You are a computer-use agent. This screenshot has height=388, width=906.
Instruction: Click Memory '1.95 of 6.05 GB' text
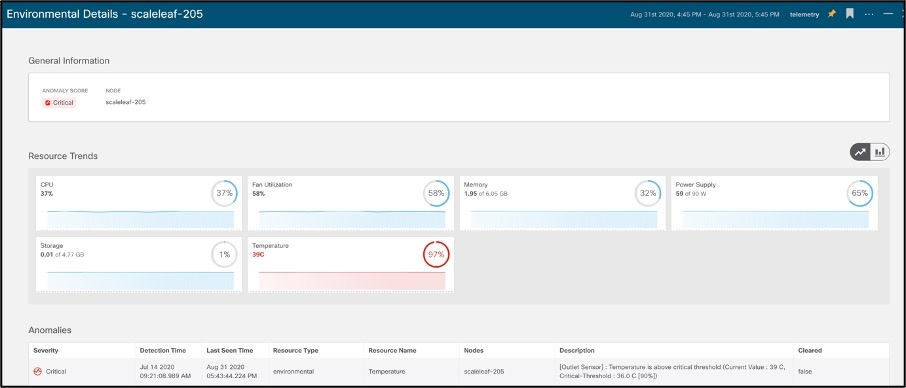[486, 193]
